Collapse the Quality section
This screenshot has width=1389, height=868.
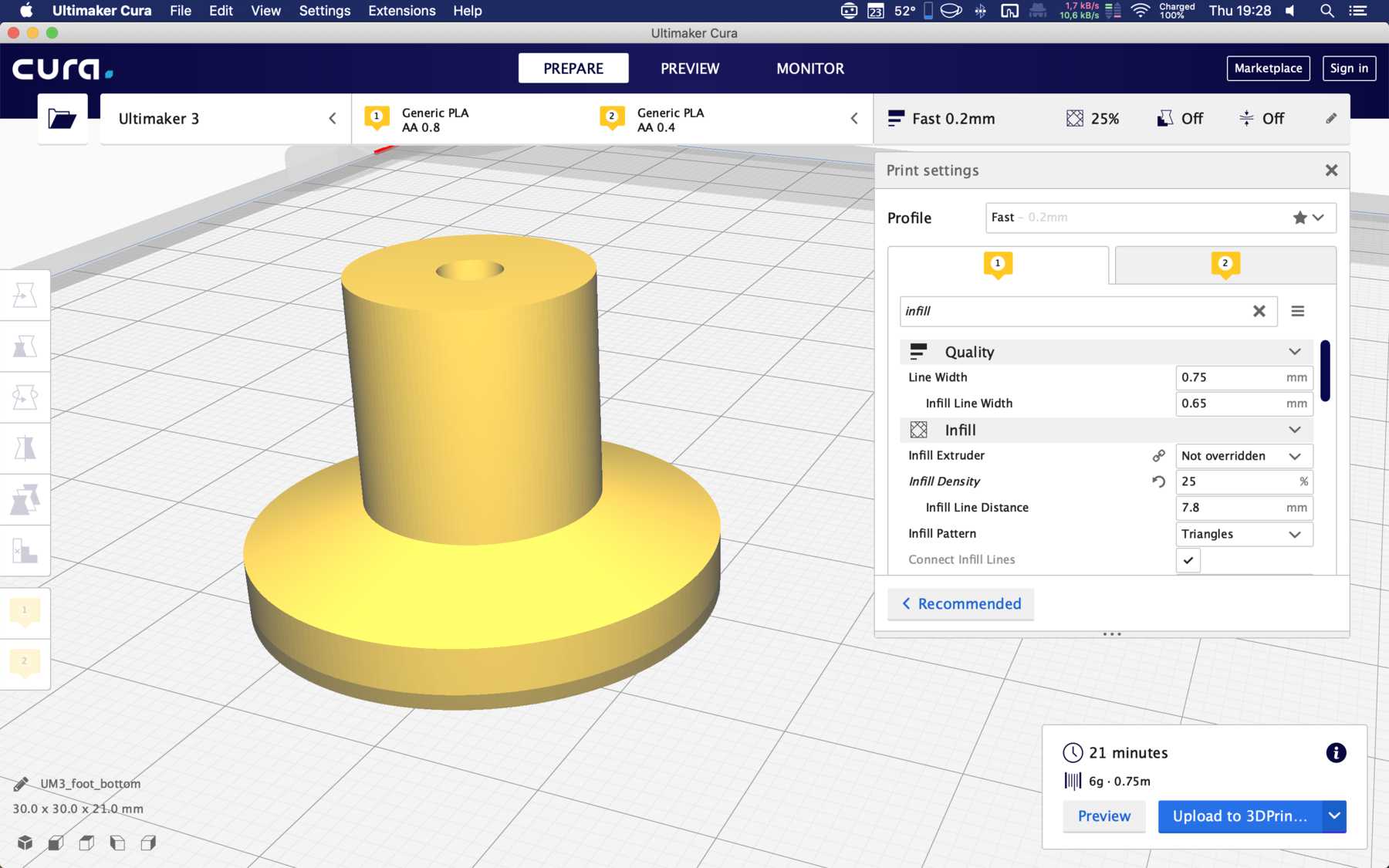pyautogui.click(x=1107, y=352)
